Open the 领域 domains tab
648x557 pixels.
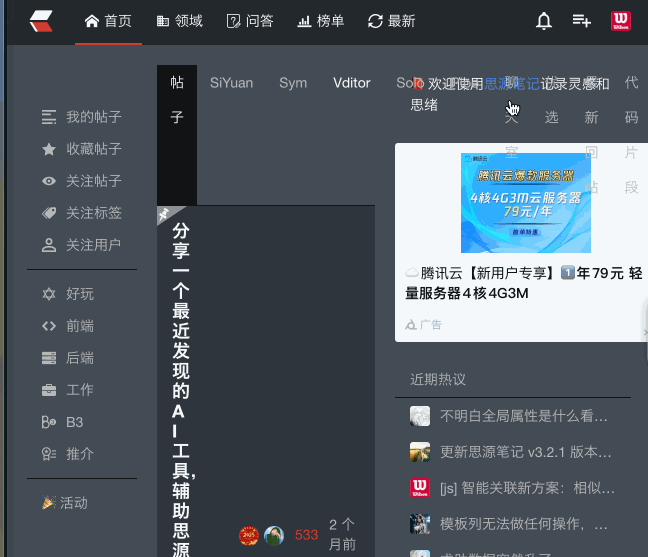pyautogui.click(x=180, y=21)
